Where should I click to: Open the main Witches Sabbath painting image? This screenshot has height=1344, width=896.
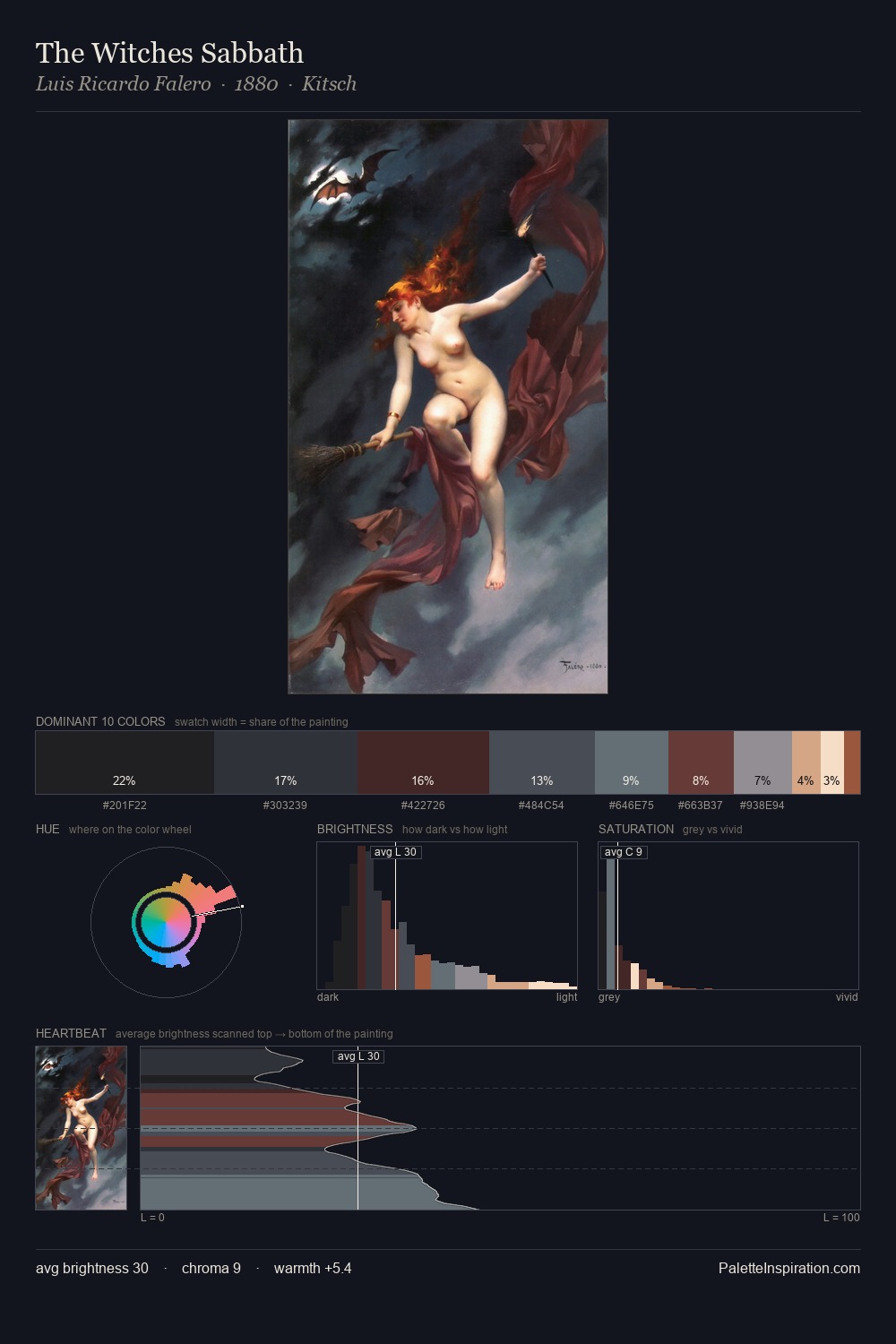pos(448,407)
